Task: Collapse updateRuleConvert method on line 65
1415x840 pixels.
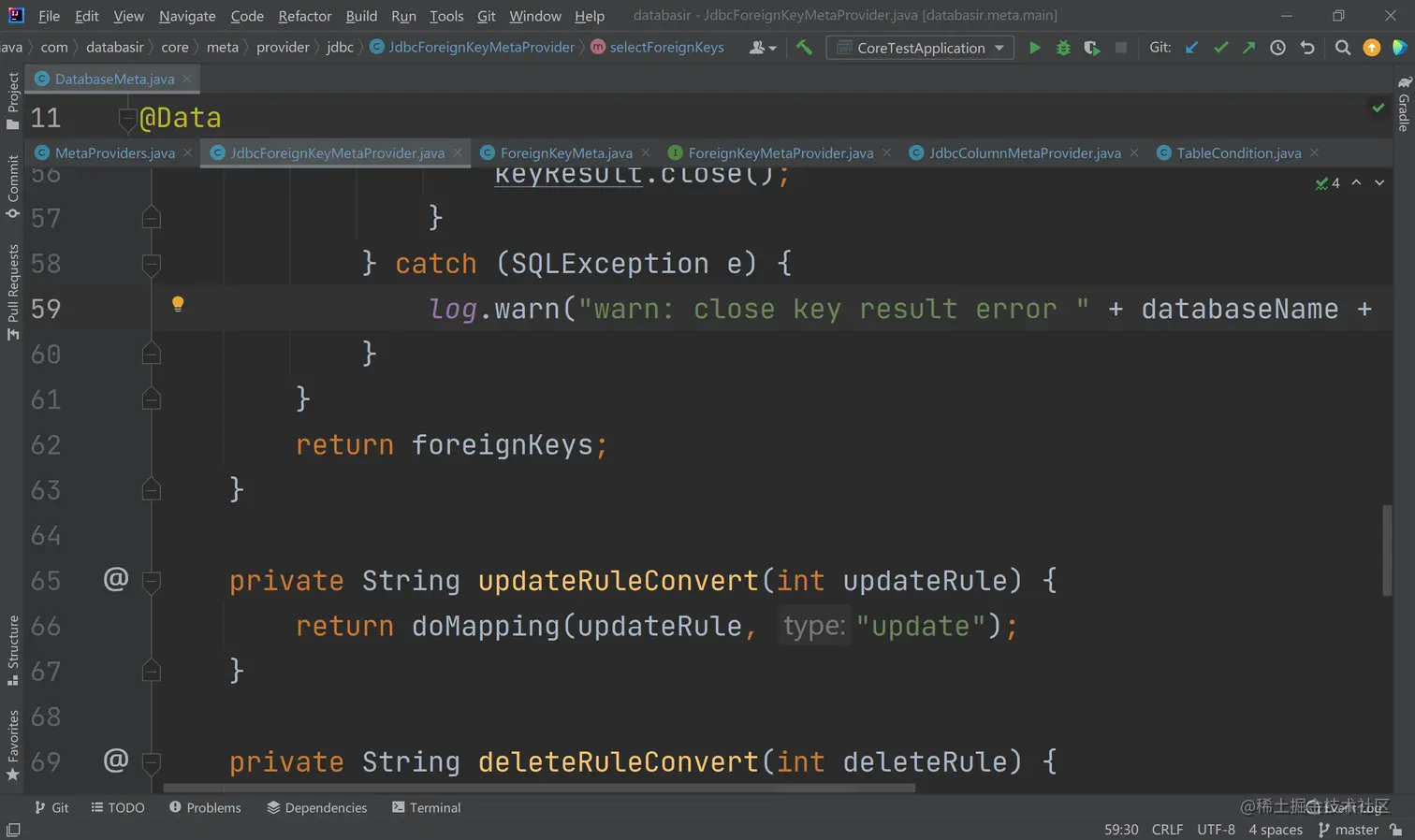Action: [x=152, y=581]
